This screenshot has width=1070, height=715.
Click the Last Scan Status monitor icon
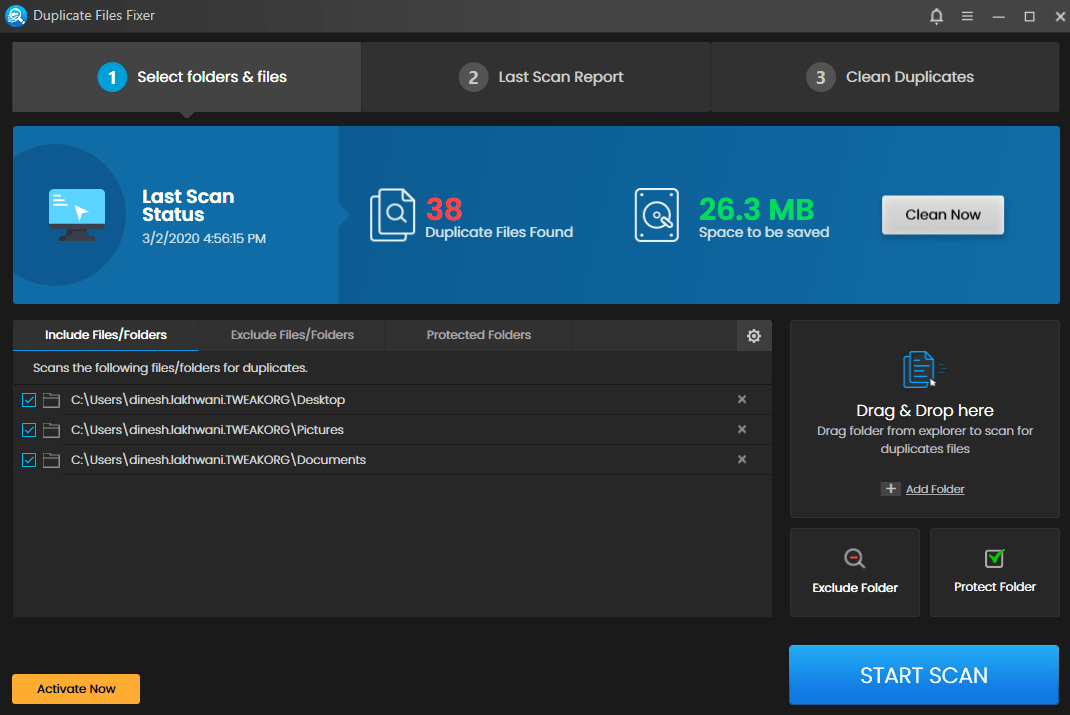point(77,215)
